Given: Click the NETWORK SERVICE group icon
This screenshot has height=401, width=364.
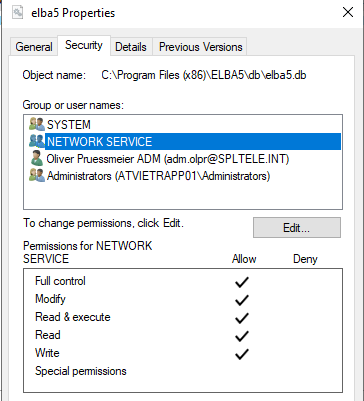Looking at the screenshot, I should coord(37,141).
